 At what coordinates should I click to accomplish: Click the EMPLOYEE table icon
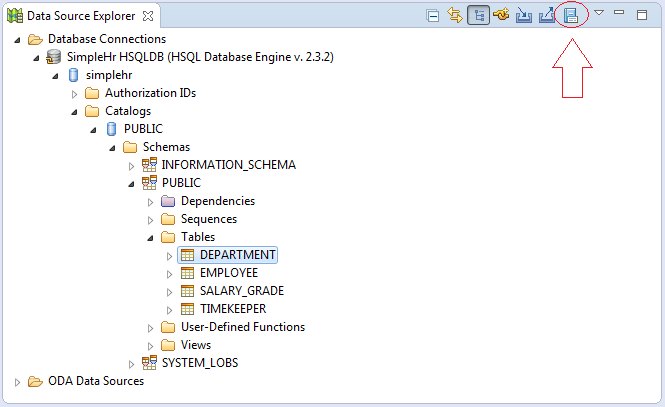coord(187,273)
